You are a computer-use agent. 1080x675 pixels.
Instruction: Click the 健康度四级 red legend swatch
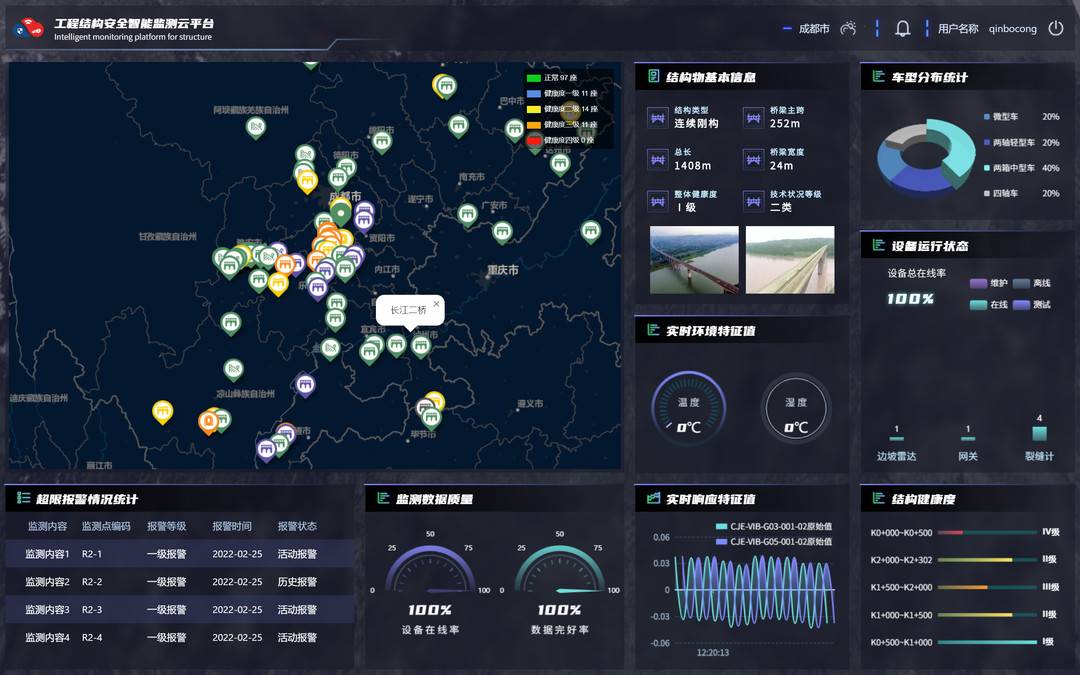[x=534, y=140]
